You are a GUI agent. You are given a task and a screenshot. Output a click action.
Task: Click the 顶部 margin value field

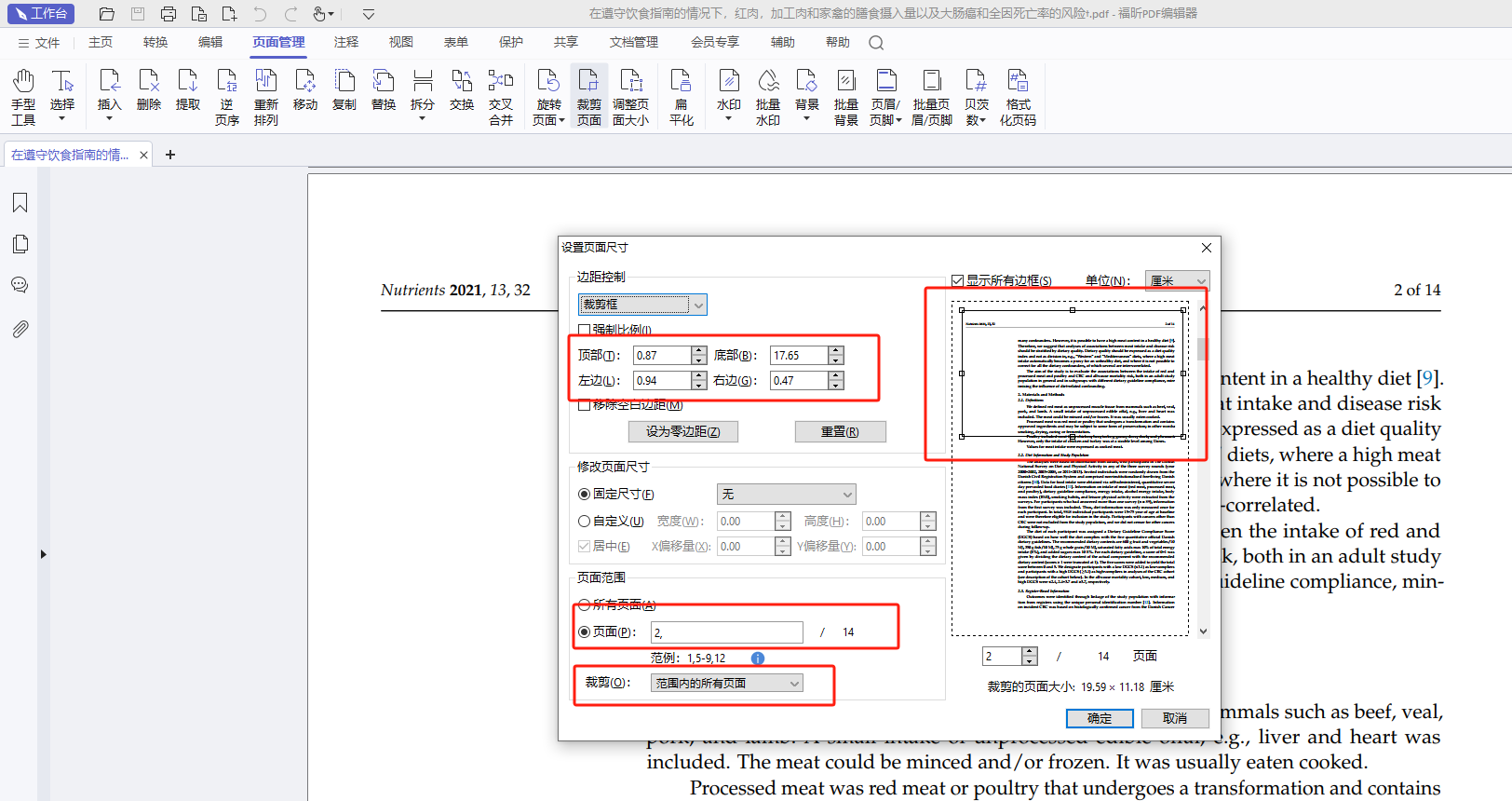tap(662, 356)
